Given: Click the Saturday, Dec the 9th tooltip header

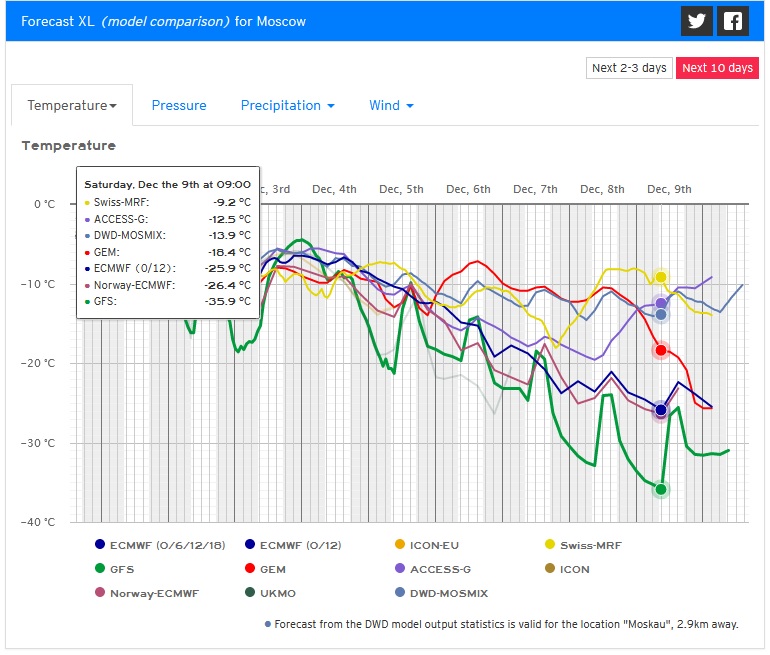Looking at the screenshot, I should click(x=167, y=185).
